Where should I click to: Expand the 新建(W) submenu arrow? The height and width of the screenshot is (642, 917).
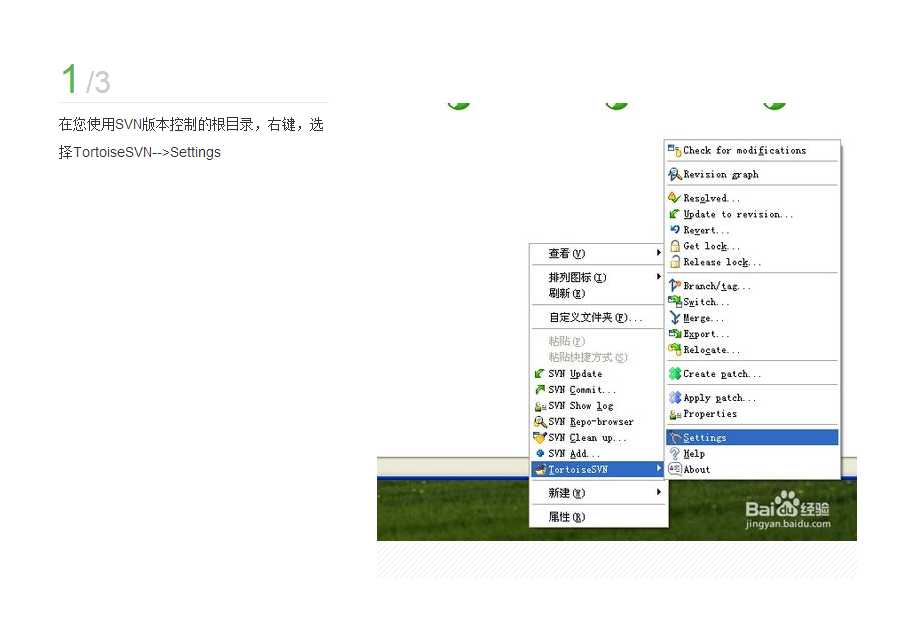tap(659, 492)
